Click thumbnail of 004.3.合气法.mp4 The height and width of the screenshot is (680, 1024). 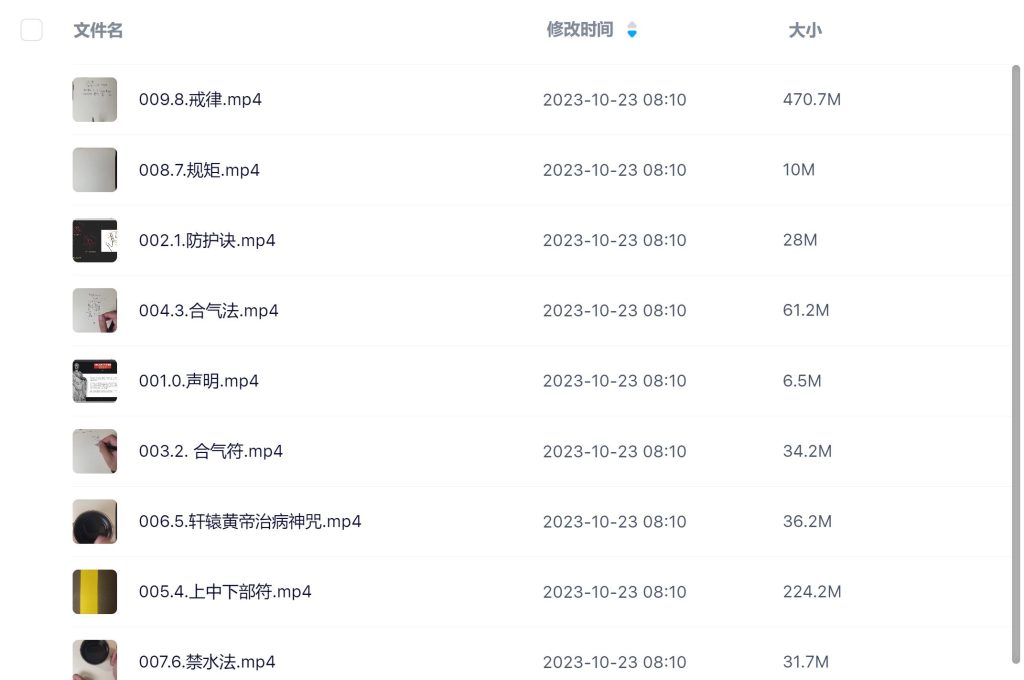pyautogui.click(x=95, y=310)
